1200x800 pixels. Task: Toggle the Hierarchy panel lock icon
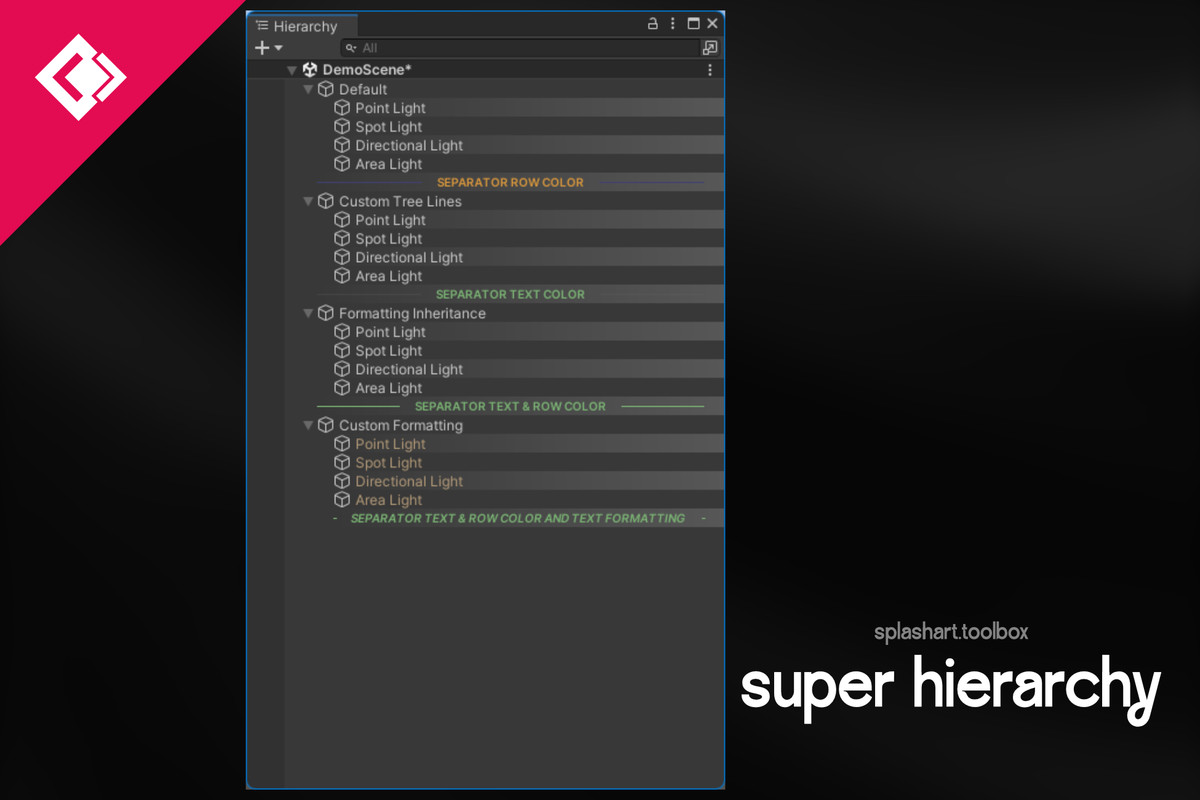(652, 23)
